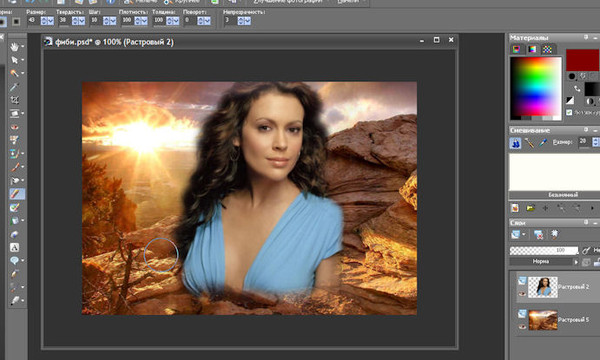Adjust the layer opacity slider showing 100
The width and height of the screenshot is (600, 360).
[544, 251]
